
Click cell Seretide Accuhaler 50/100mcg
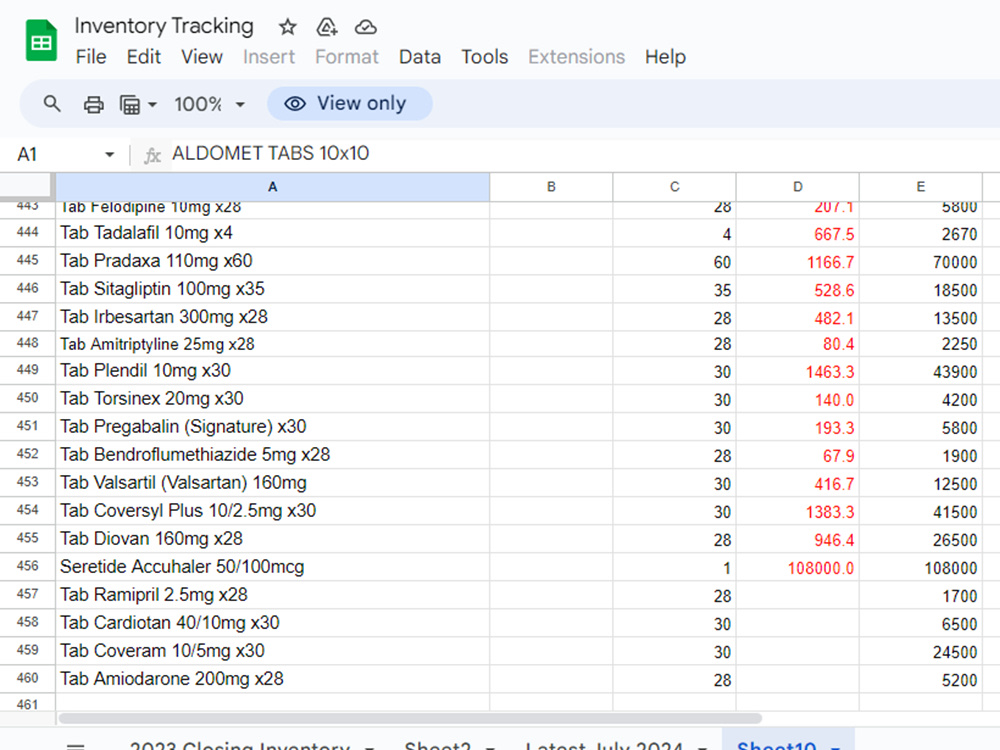[x=272, y=567]
